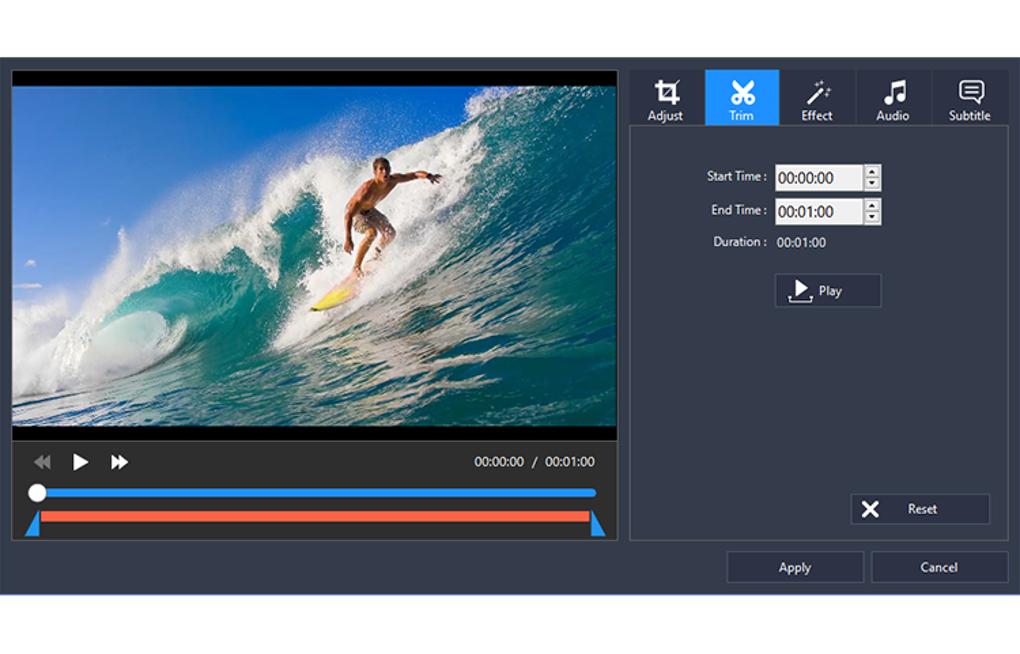Click the white playhead on seek bar
This screenshot has width=1020, height=654.
tap(37, 493)
